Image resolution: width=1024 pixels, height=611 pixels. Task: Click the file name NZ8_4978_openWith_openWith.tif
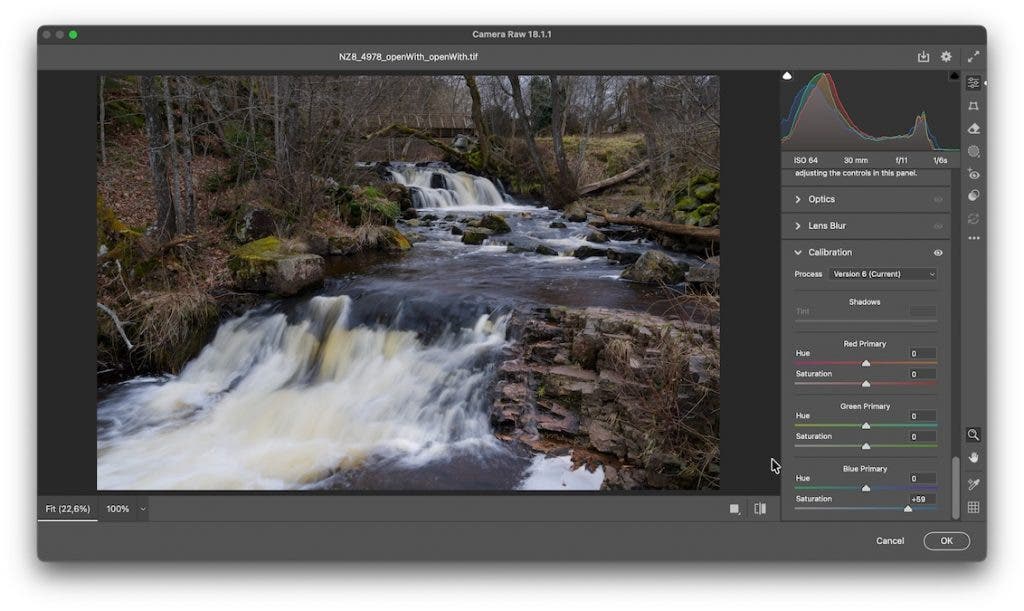408,57
